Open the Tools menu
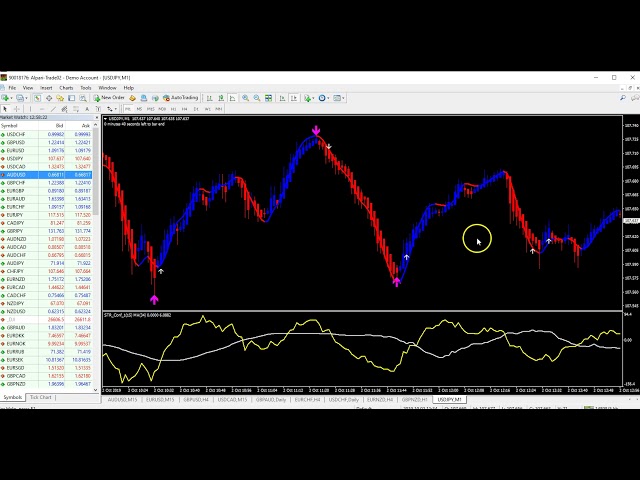The image size is (640, 480). click(86, 88)
